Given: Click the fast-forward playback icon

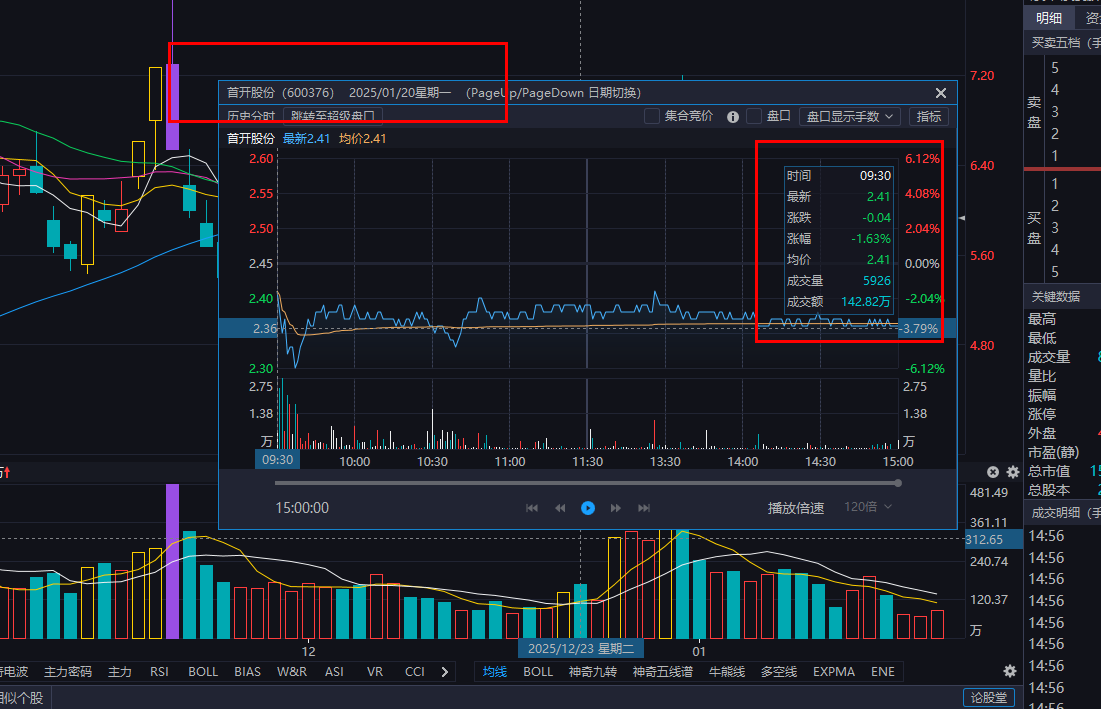Looking at the screenshot, I should coord(616,508).
